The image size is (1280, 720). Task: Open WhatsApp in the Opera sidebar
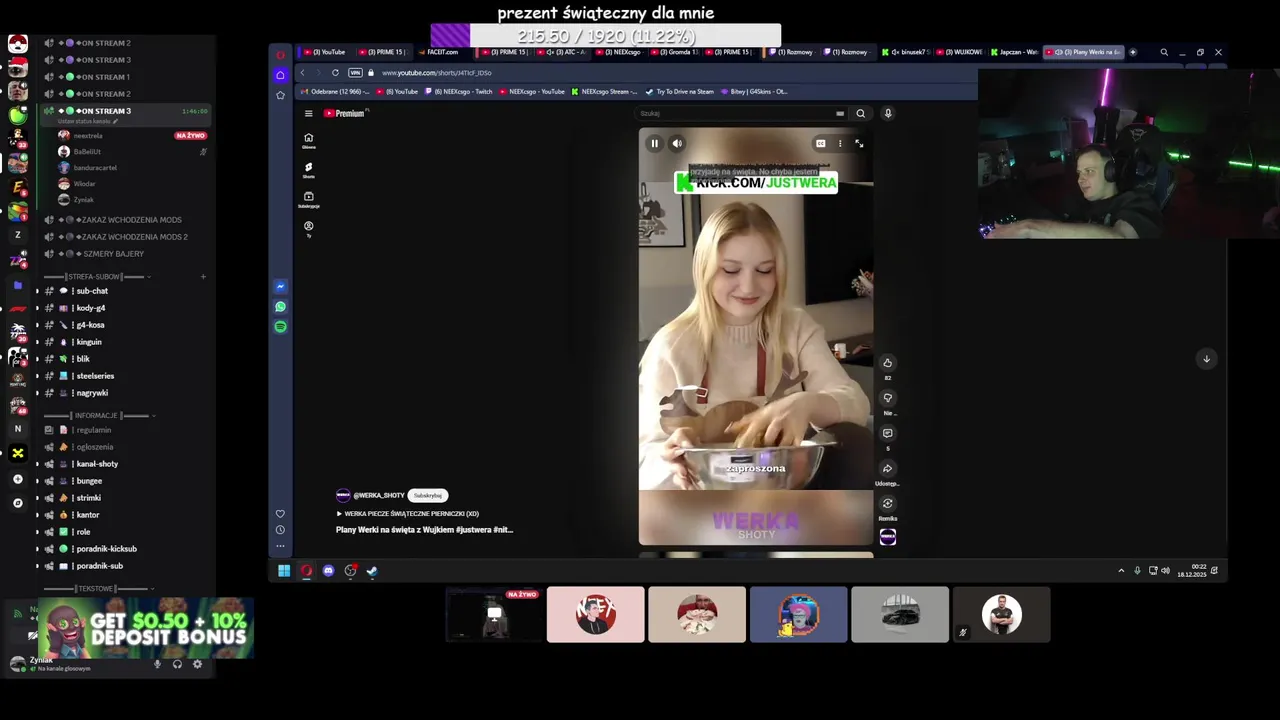point(280,307)
